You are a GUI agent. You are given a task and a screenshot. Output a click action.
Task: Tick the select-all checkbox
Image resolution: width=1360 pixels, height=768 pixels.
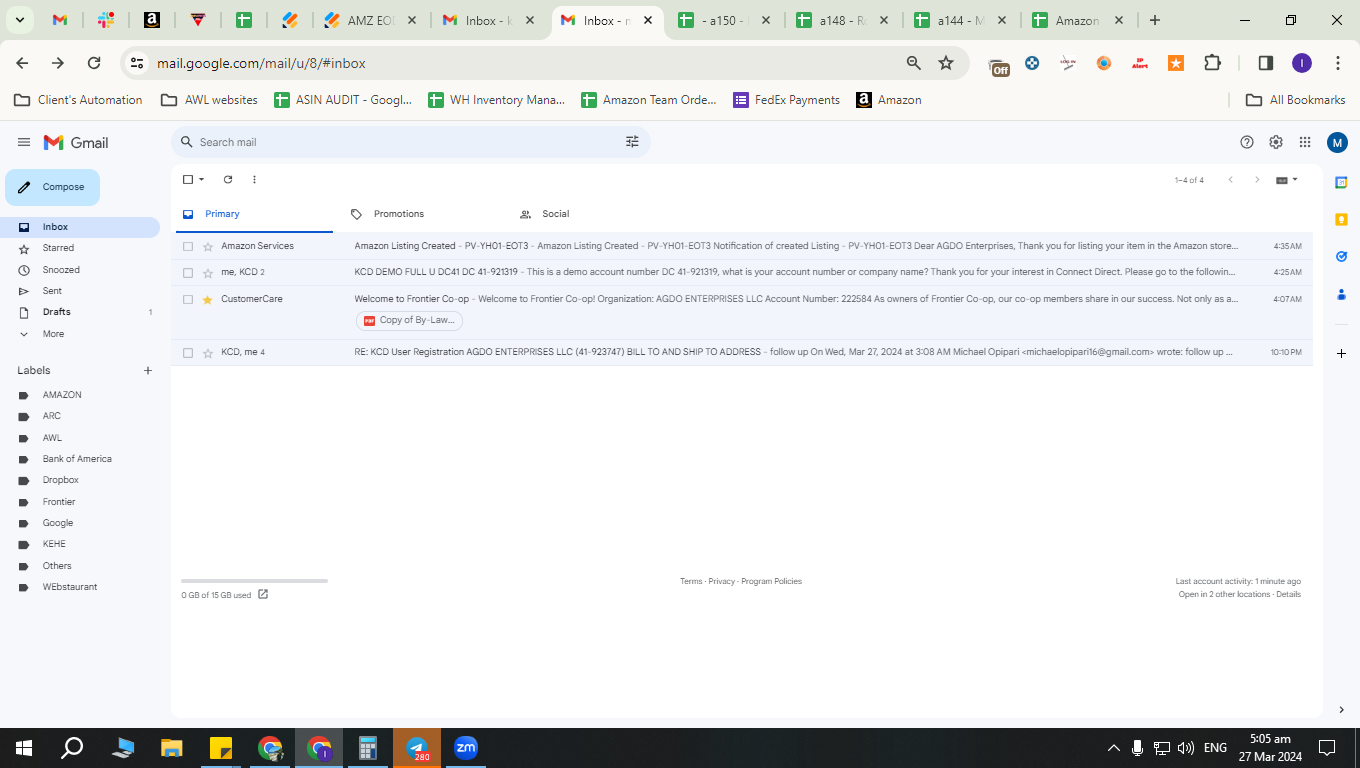pos(188,180)
